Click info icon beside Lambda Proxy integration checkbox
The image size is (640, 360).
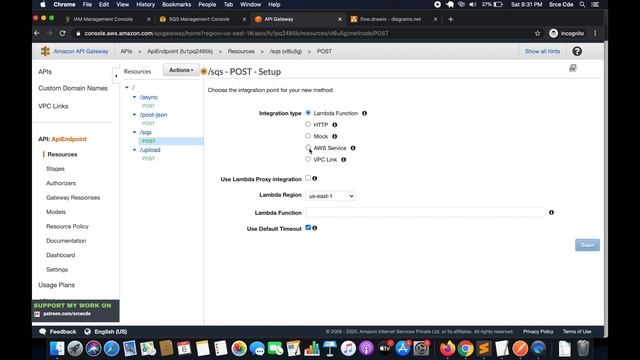pyautogui.click(x=315, y=178)
